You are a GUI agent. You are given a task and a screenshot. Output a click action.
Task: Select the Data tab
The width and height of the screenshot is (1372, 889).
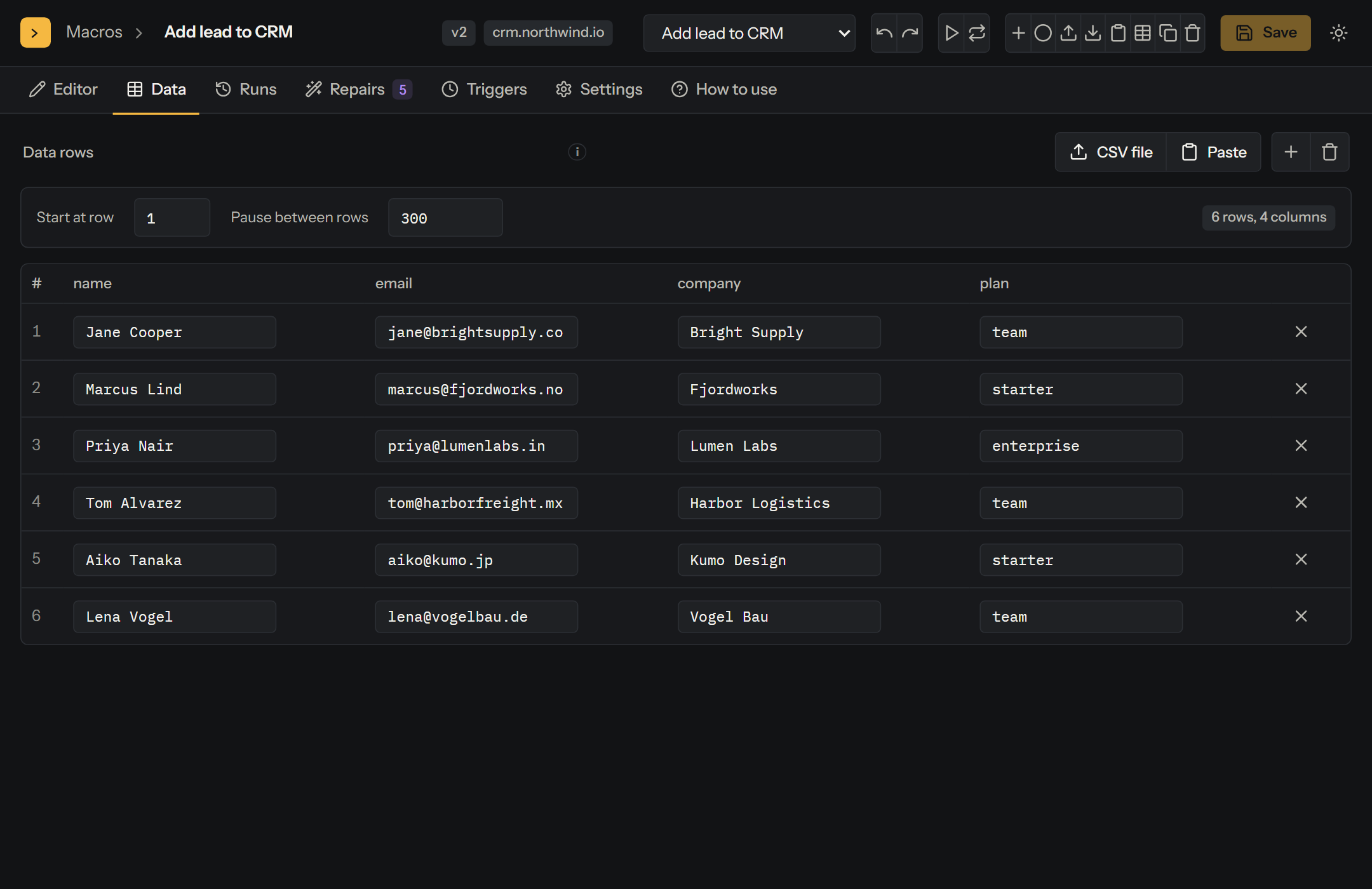156,90
